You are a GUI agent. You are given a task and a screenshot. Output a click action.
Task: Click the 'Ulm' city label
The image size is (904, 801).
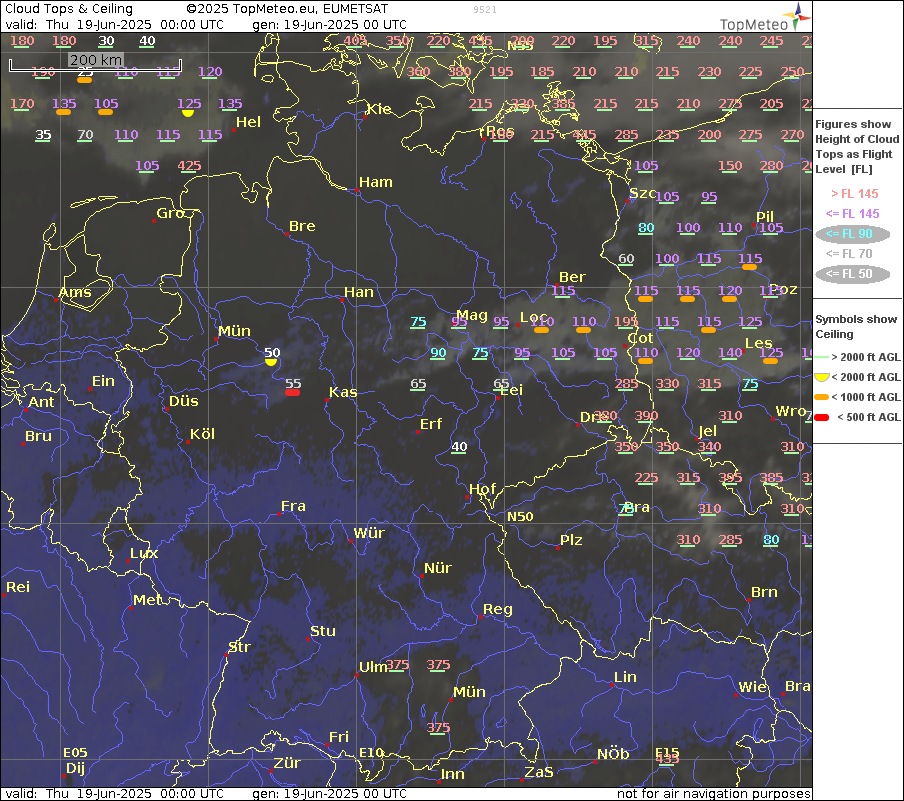coord(373,667)
